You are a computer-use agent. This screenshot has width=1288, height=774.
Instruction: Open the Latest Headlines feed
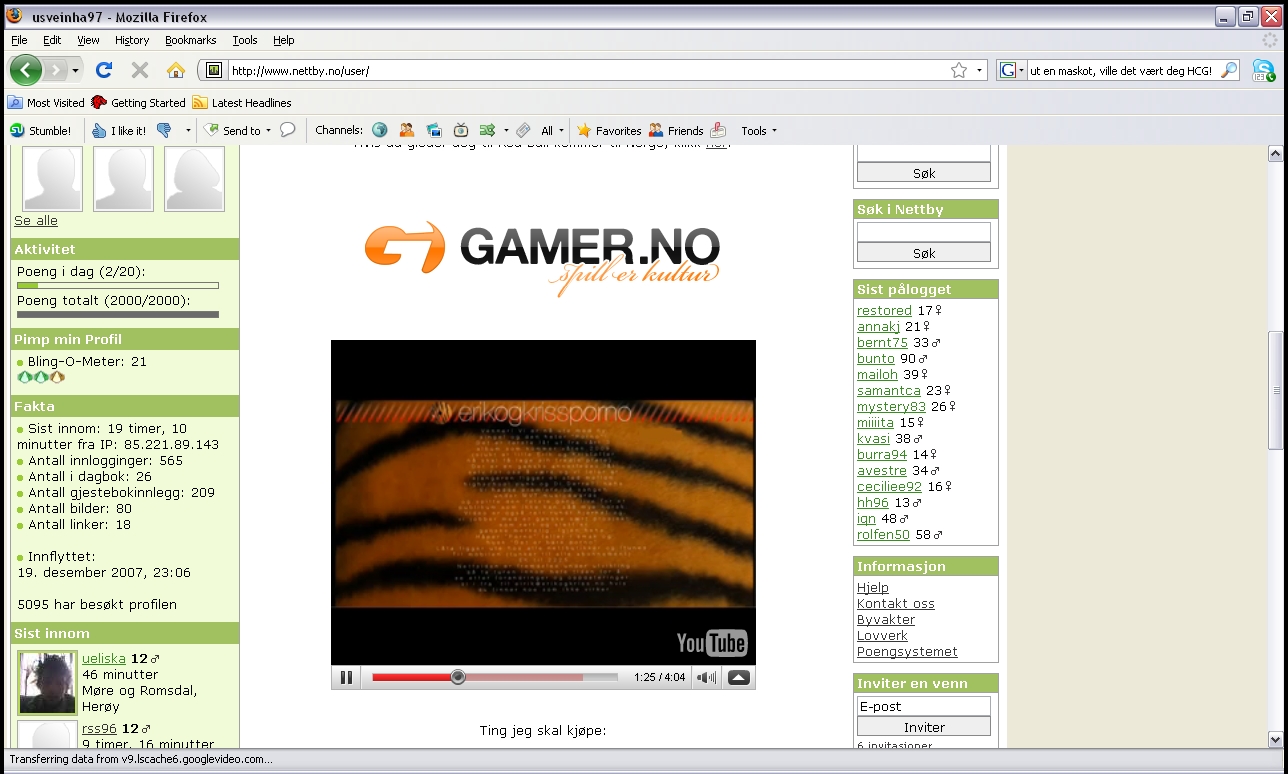pyautogui.click(x=242, y=103)
